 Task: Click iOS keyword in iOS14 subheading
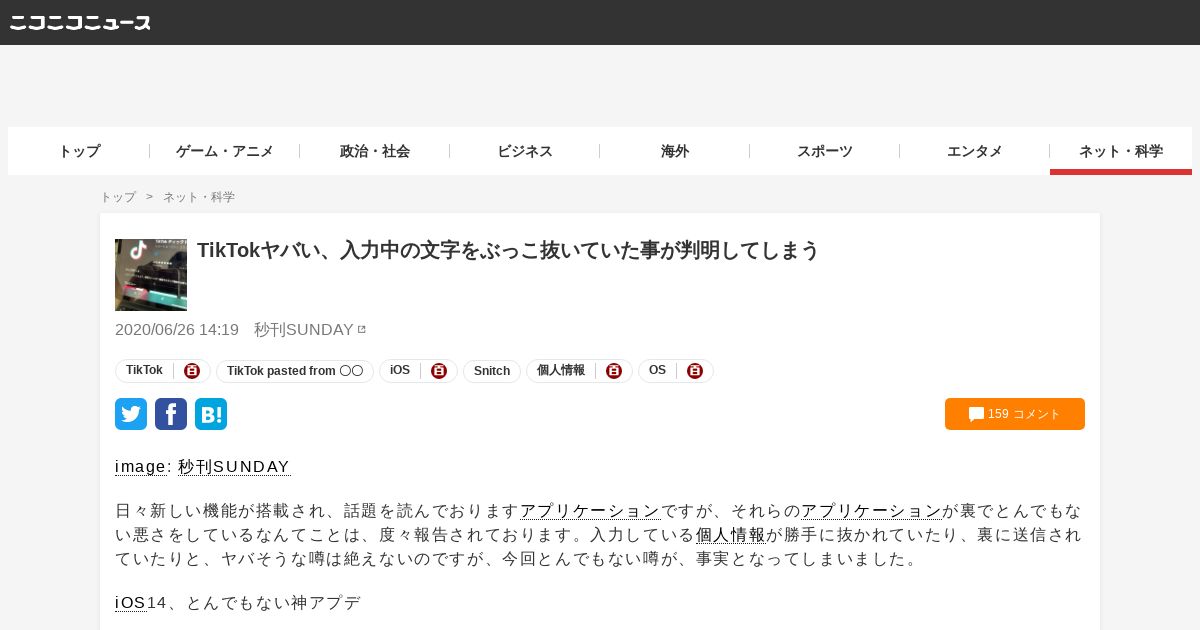tap(131, 603)
